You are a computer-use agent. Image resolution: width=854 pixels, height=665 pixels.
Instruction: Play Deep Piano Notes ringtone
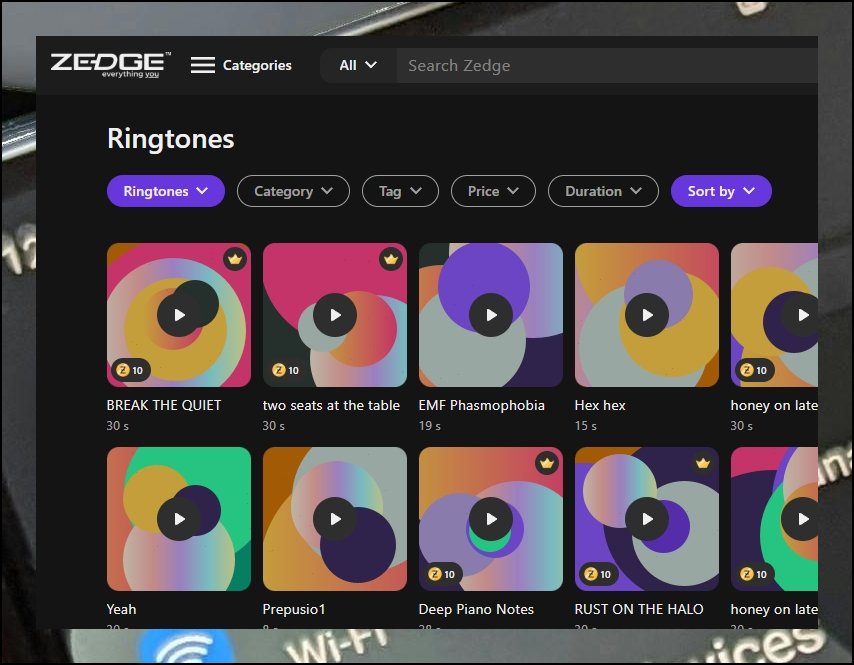tap(491, 519)
